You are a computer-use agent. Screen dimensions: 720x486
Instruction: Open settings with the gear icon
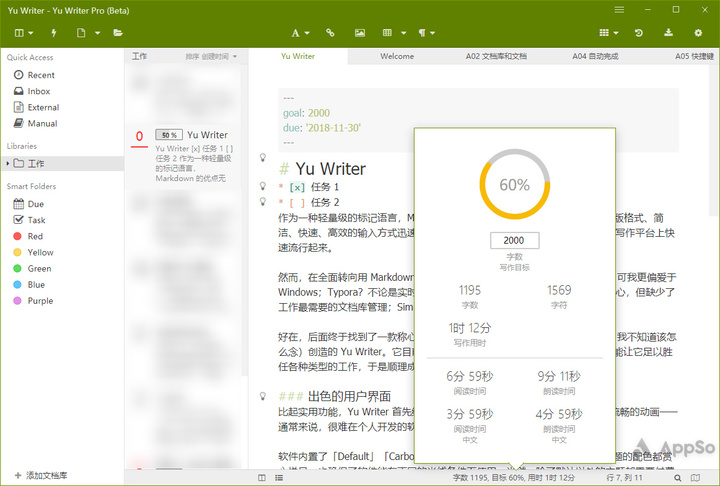pyautogui.click(x=698, y=33)
